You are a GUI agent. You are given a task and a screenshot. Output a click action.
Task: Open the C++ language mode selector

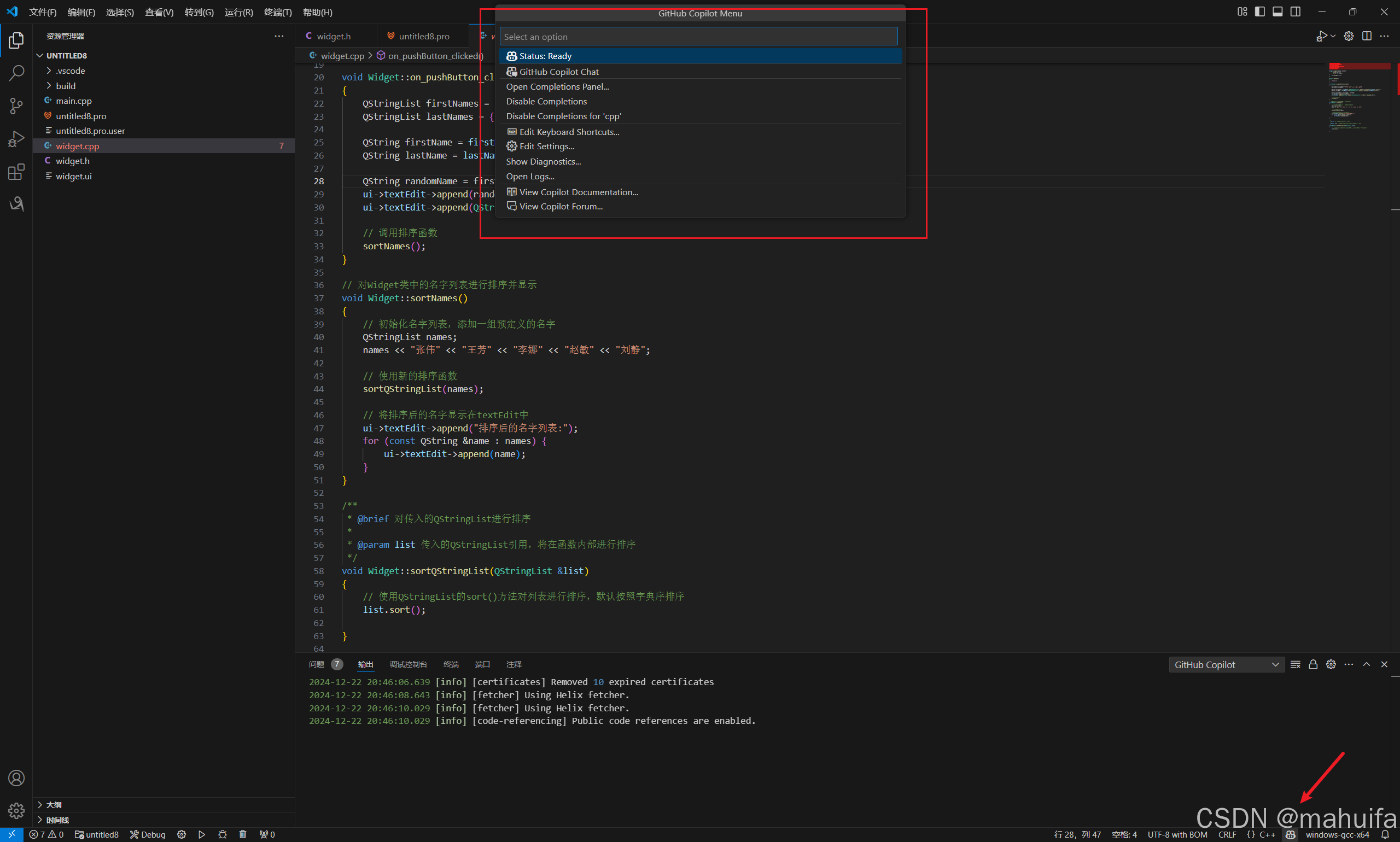click(1262, 835)
